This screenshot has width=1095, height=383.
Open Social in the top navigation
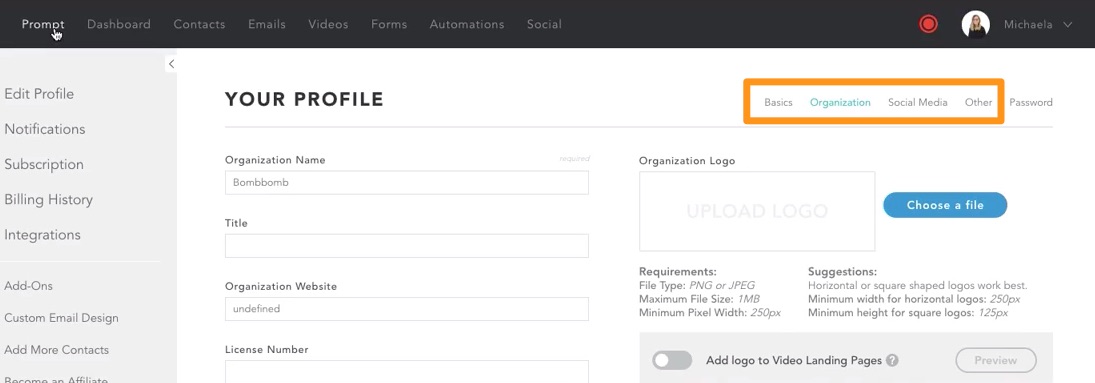(x=544, y=24)
